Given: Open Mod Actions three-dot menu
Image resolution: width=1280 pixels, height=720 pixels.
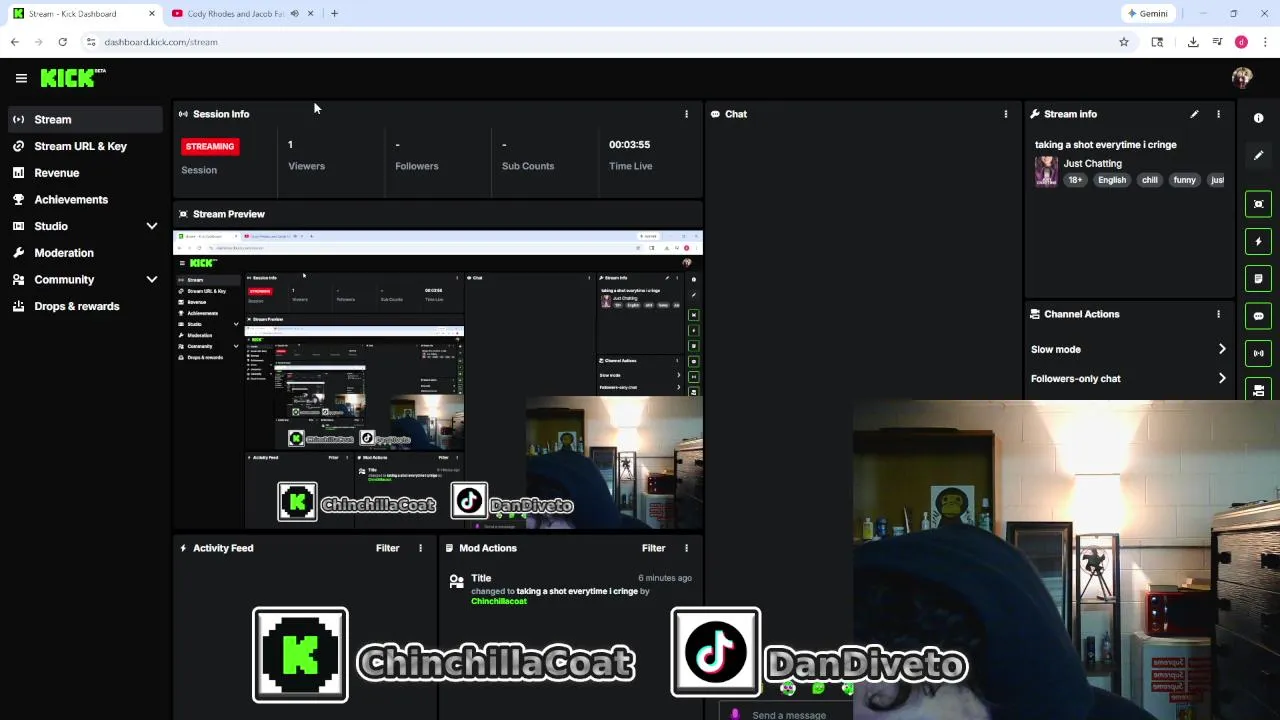Looking at the screenshot, I should (686, 548).
